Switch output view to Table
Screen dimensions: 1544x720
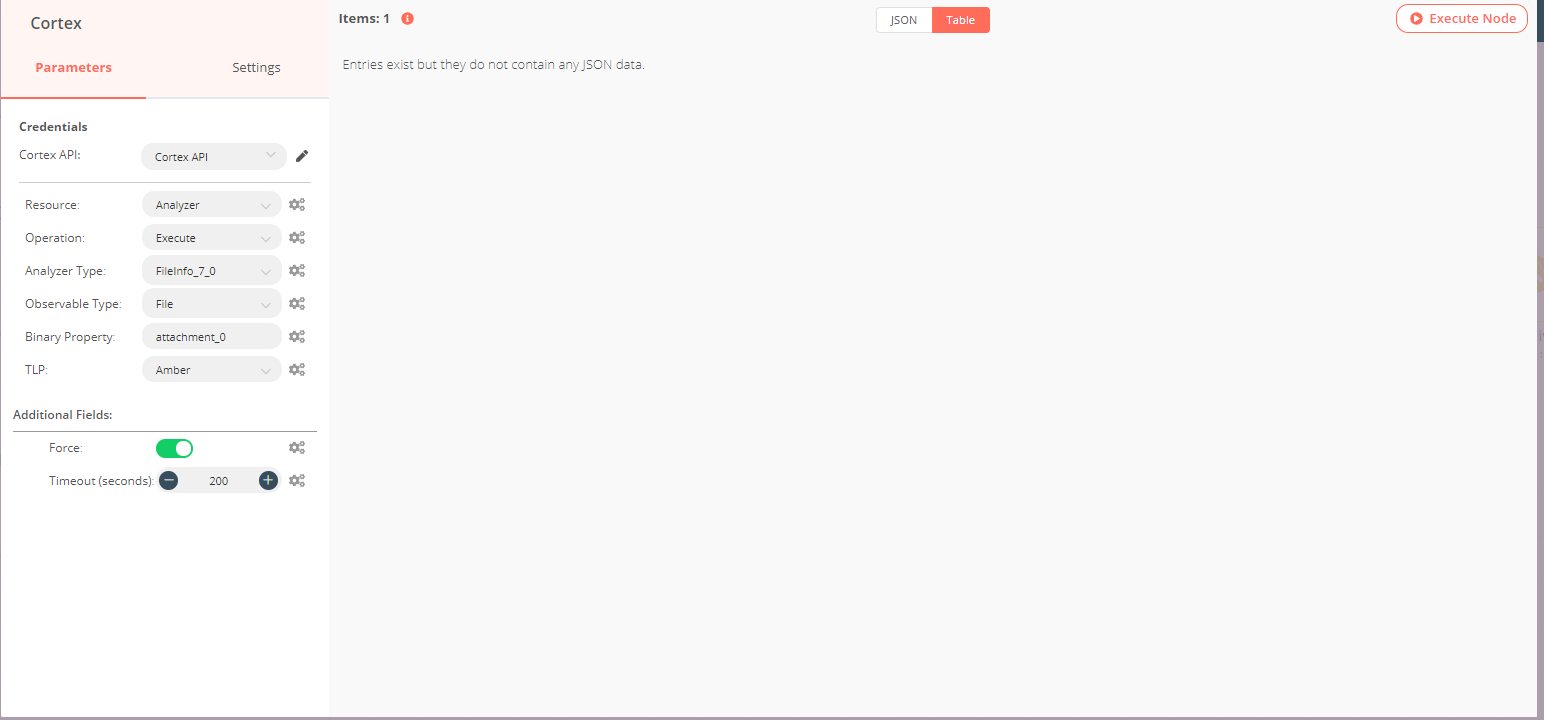961,20
